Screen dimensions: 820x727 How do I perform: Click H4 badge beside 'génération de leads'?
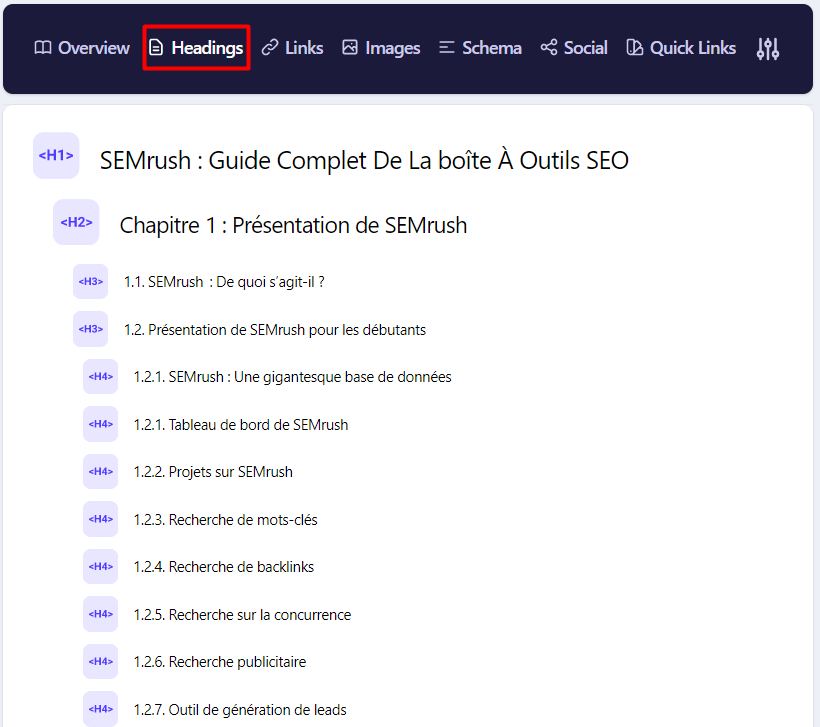coord(100,709)
